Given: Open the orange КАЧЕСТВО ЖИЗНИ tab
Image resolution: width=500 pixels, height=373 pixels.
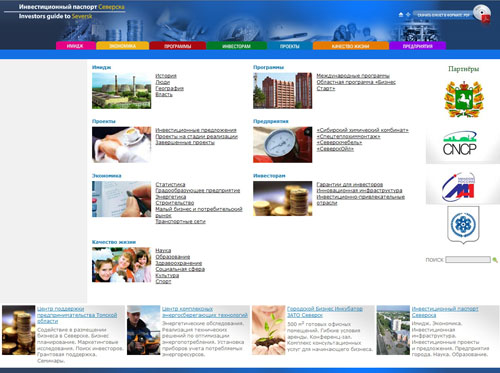Looking at the screenshot, I should tap(351, 46).
